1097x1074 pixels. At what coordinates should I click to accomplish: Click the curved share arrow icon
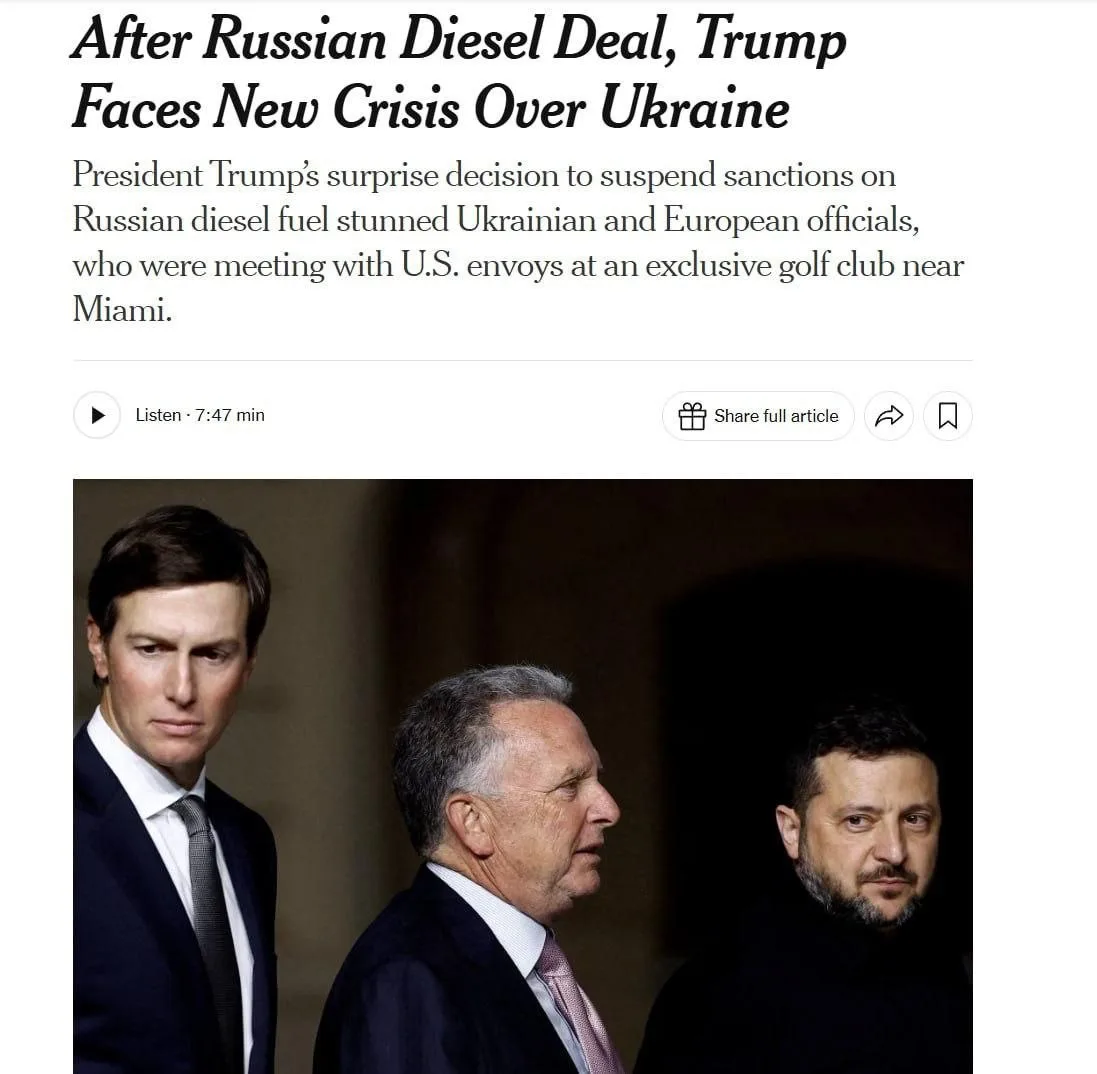coord(889,416)
